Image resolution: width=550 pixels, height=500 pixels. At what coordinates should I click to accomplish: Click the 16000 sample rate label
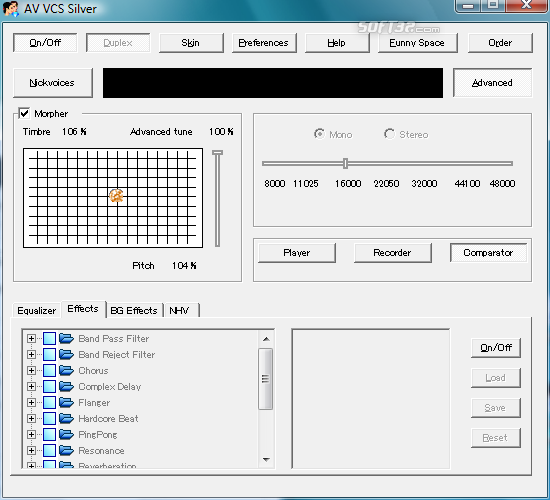pos(348,184)
